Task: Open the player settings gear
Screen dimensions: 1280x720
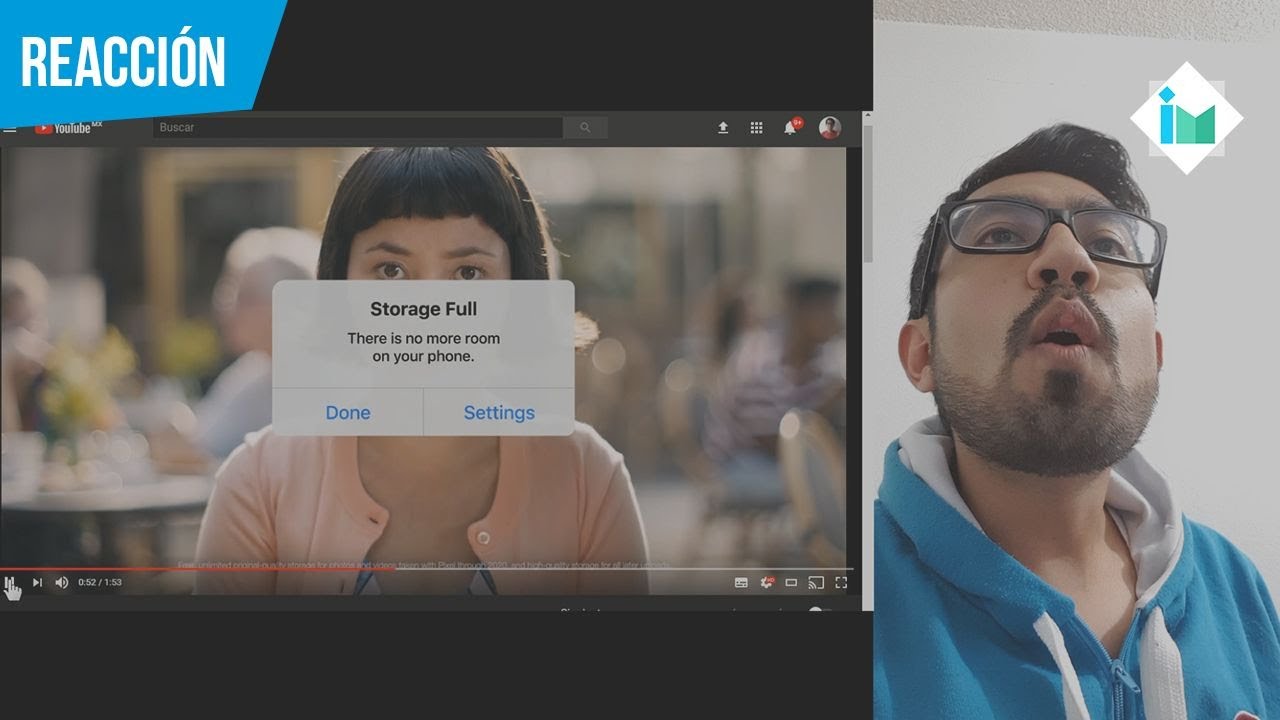Action: click(x=767, y=582)
